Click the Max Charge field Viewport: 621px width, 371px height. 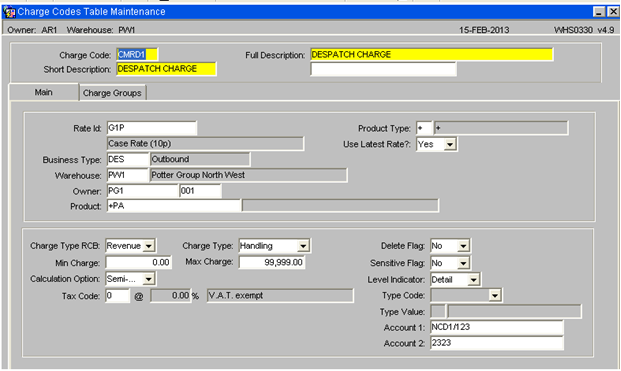click(x=272, y=263)
